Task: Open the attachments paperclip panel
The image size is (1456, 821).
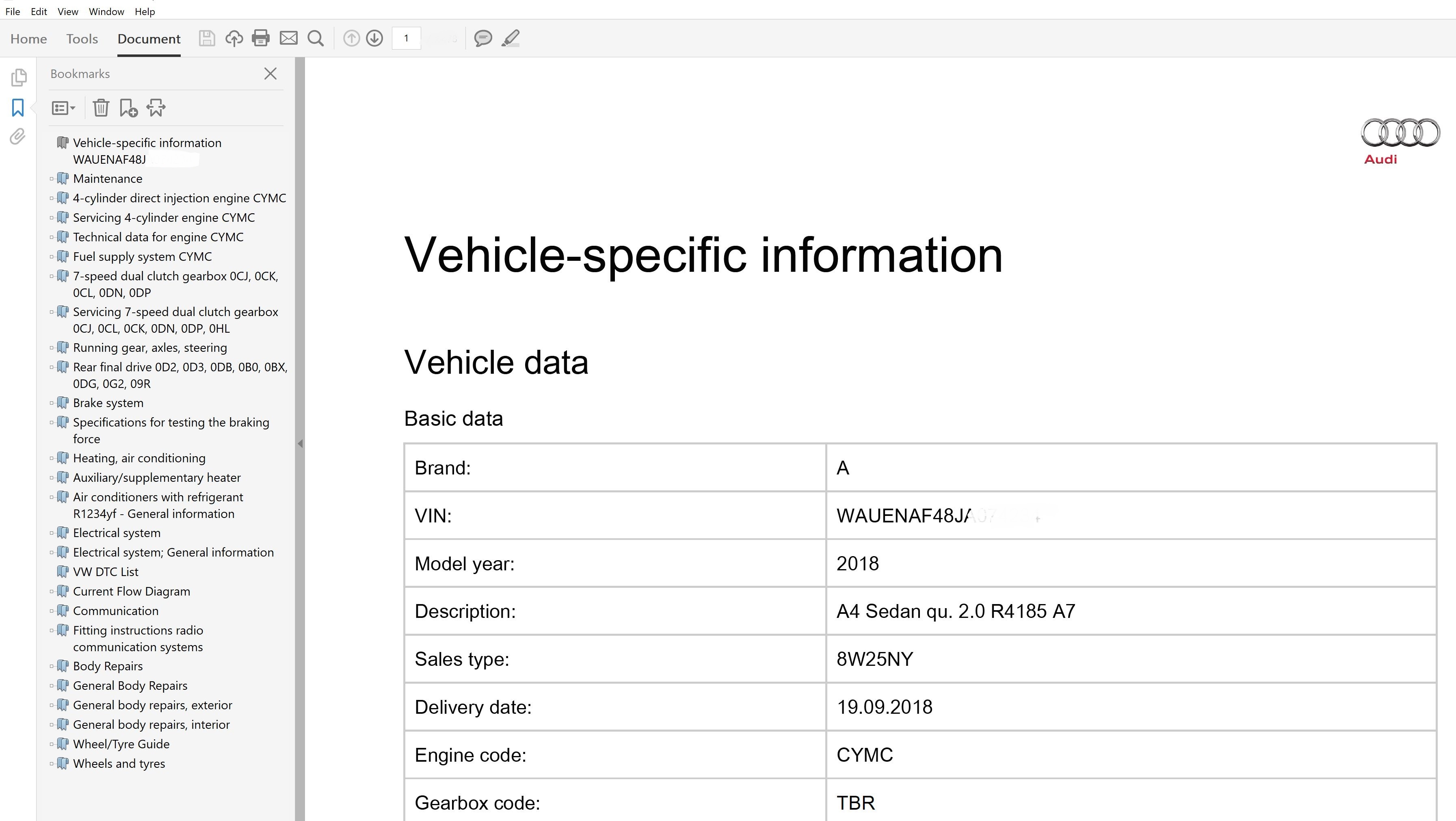Action: (x=18, y=136)
